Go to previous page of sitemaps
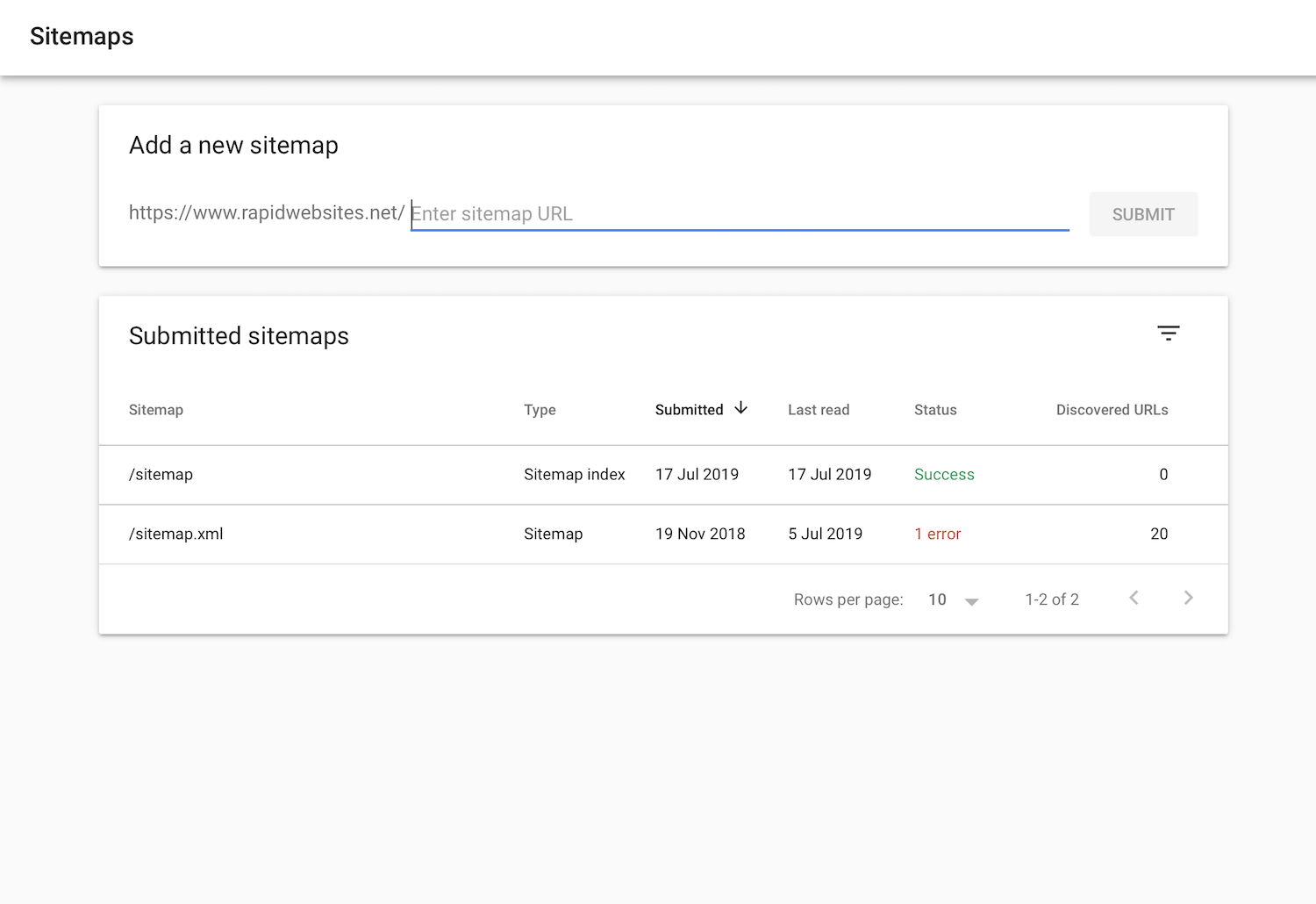 [x=1134, y=599]
